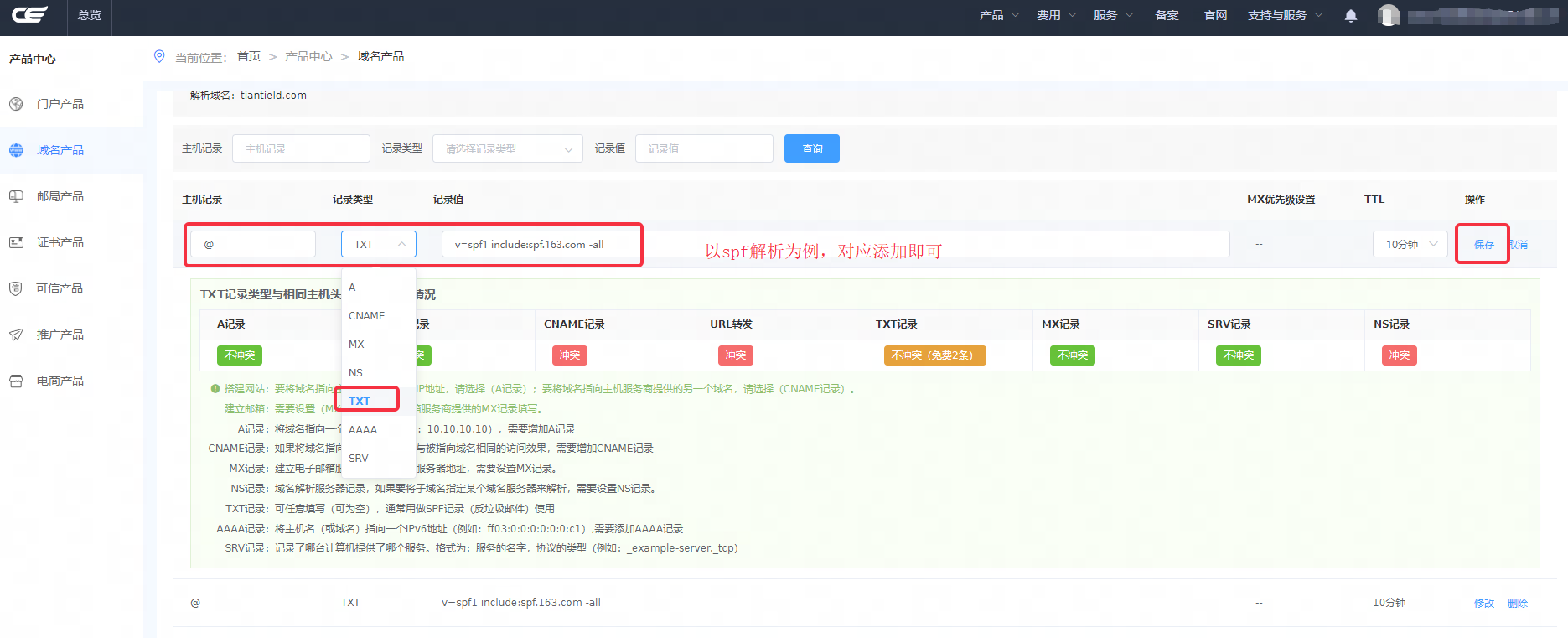The height and width of the screenshot is (638, 1568).
Task: Open the notification bell
Action: (x=1350, y=16)
